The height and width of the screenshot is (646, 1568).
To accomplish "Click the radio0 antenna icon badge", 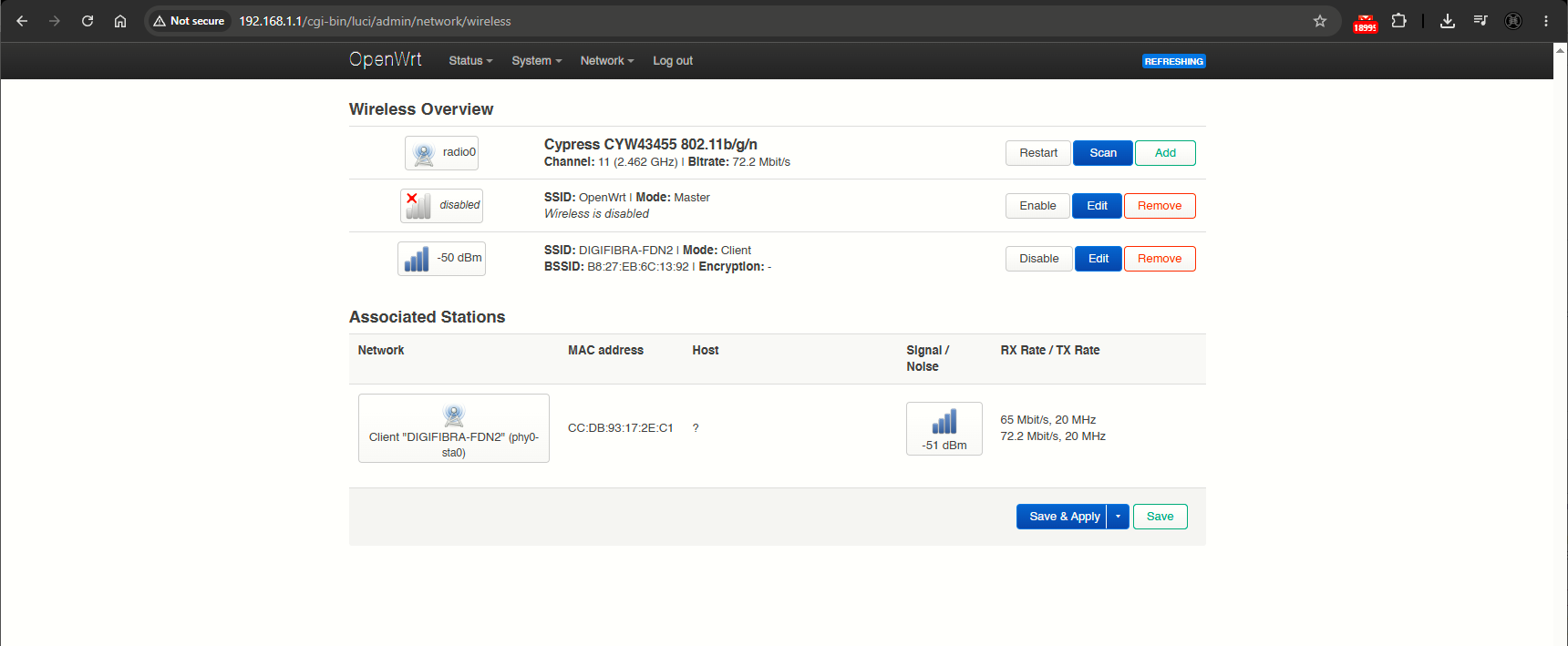I will click(x=441, y=153).
